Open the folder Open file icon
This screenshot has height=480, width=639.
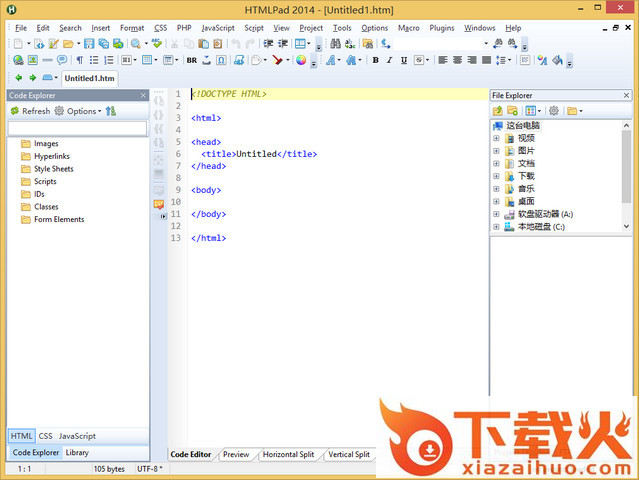tap(68, 44)
